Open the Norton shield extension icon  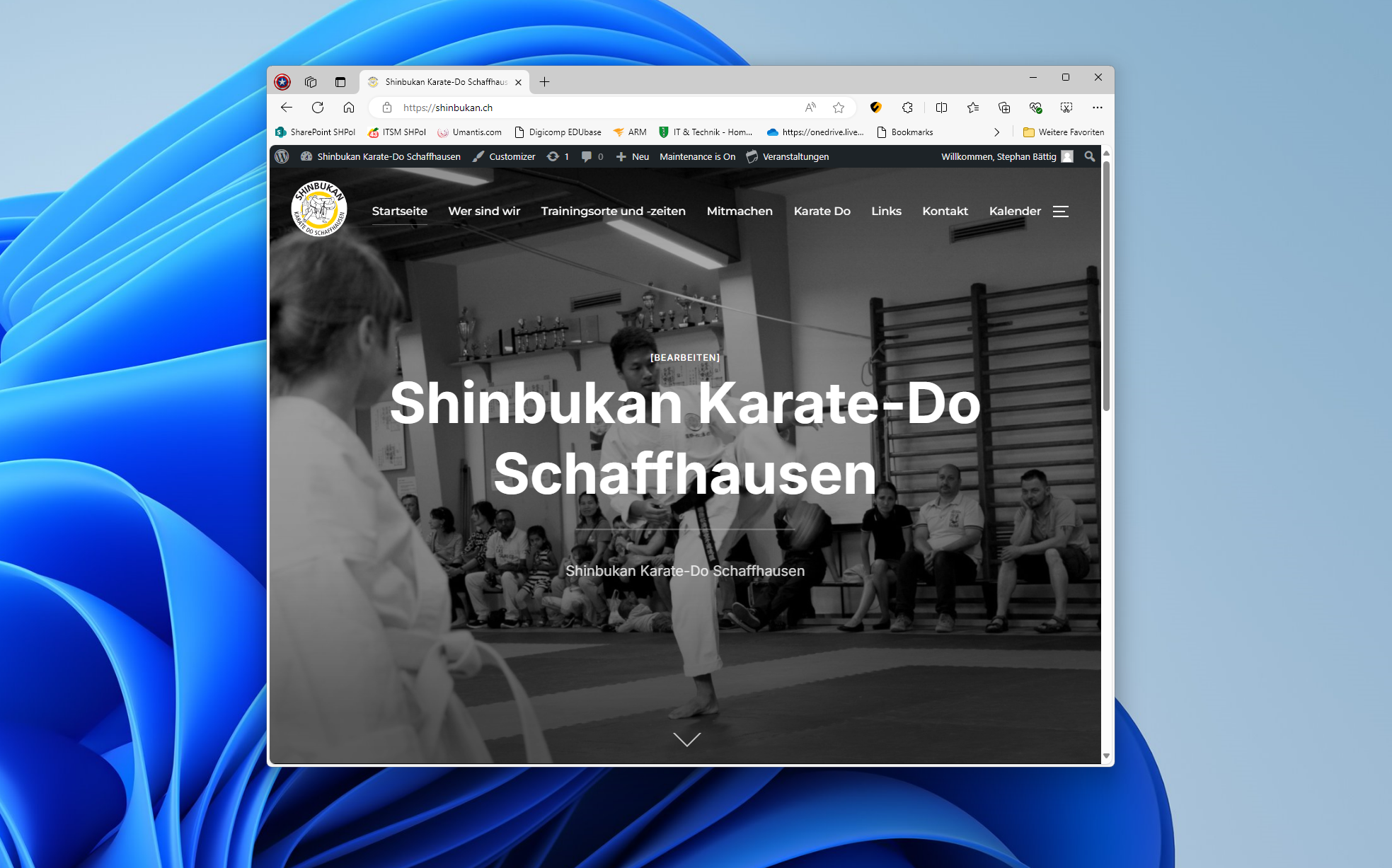click(x=876, y=108)
